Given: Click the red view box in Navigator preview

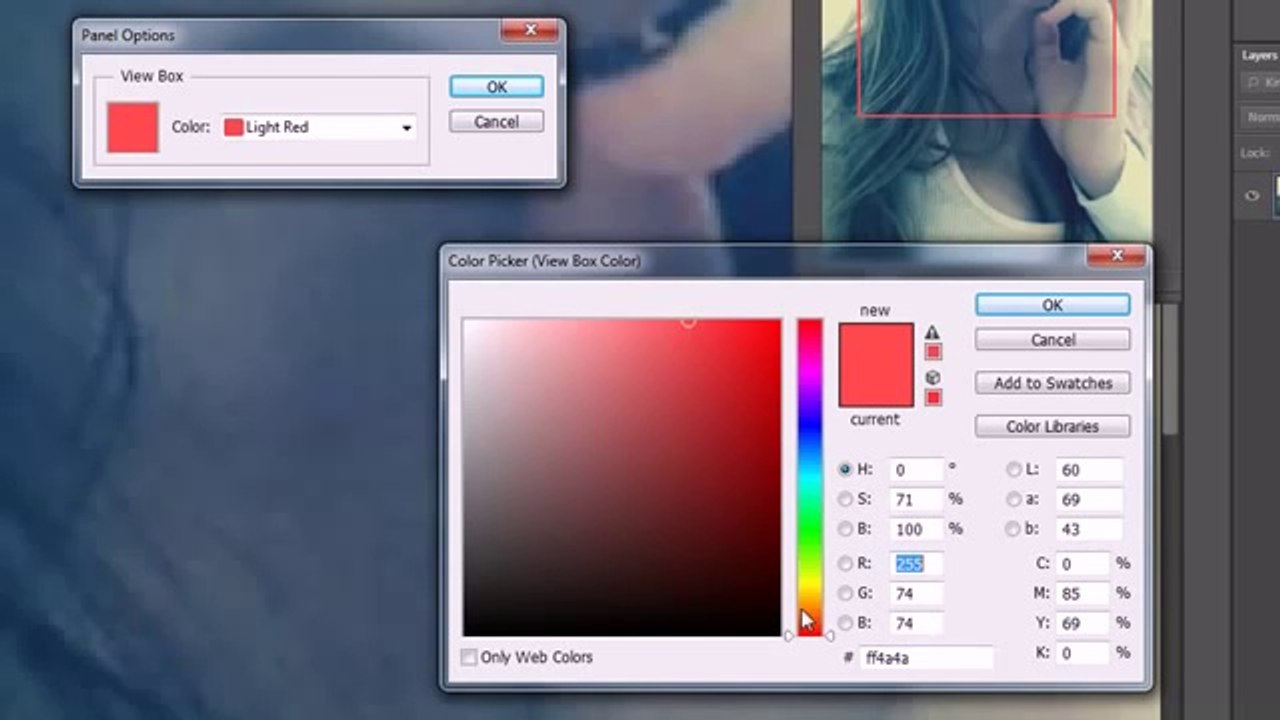Looking at the screenshot, I should pos(987,58).
